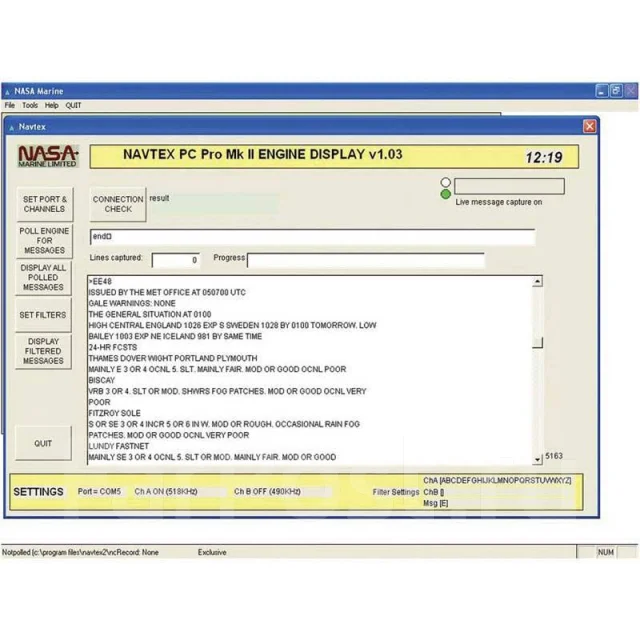Click the 5163 counter value

[554, 456]
